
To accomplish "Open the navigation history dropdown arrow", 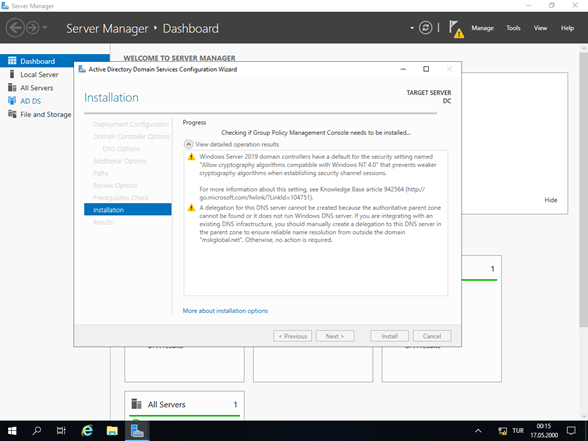I will click(45, 27).
